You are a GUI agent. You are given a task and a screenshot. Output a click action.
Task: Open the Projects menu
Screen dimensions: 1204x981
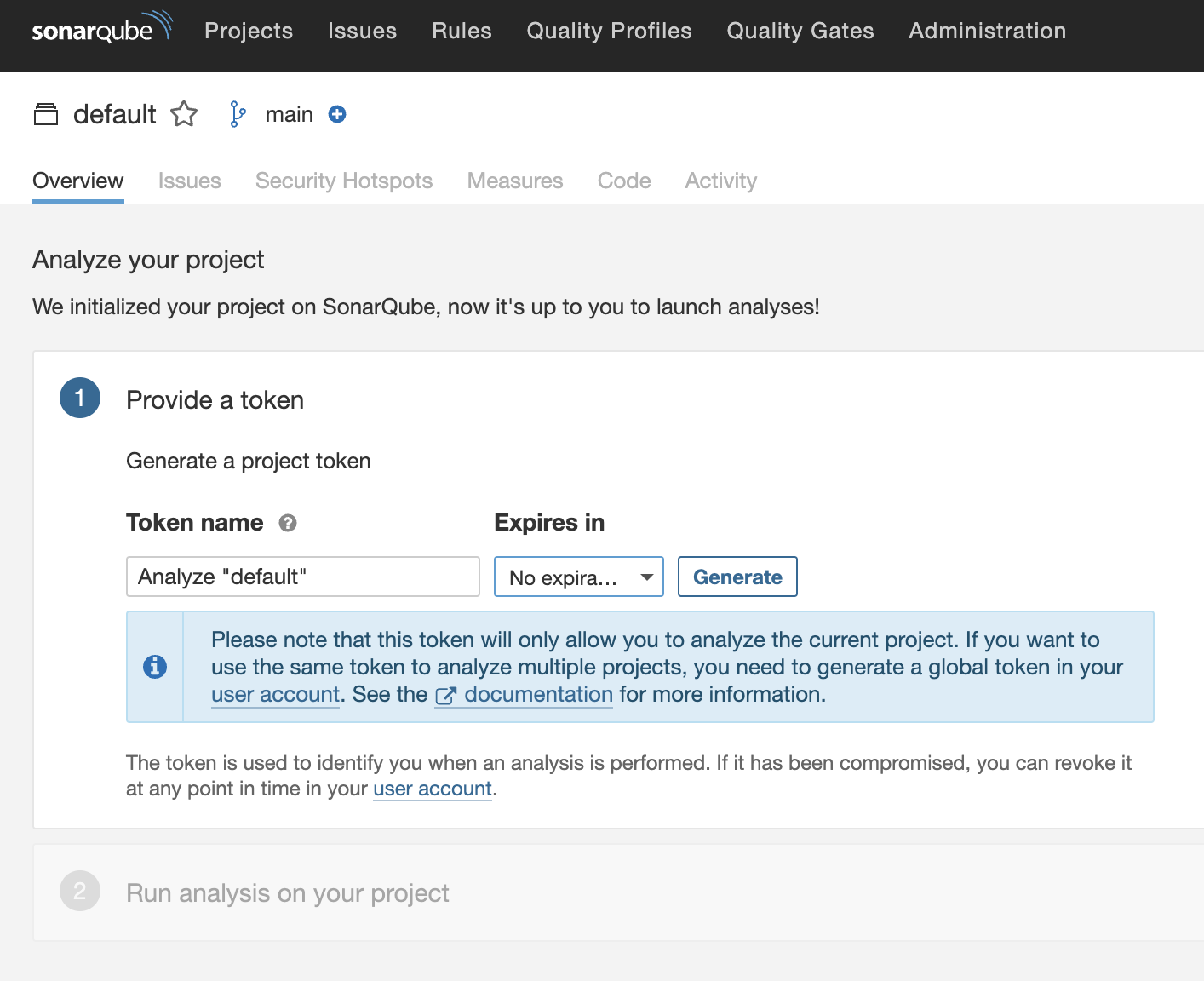[x=249, y=31]
